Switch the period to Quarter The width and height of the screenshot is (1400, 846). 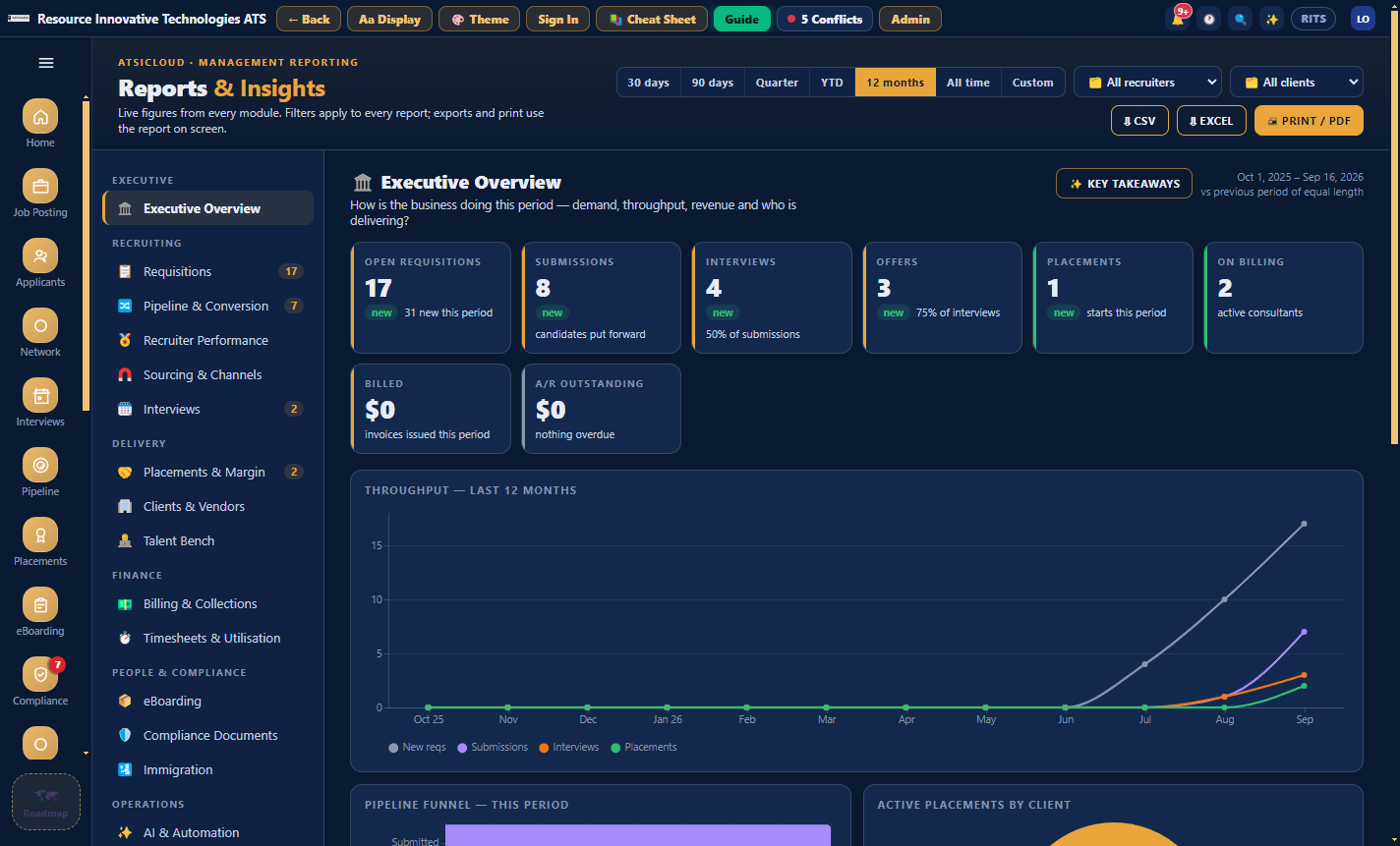(x=777, y=83)
